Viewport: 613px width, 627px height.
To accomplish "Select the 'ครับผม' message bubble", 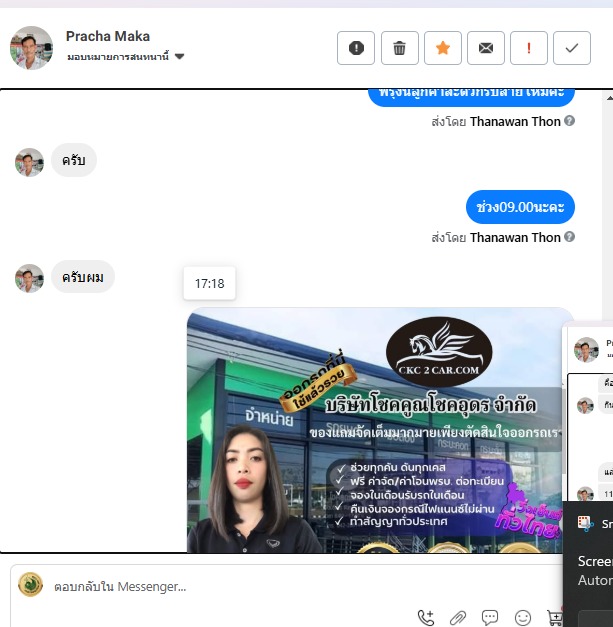I will (83, 277).
